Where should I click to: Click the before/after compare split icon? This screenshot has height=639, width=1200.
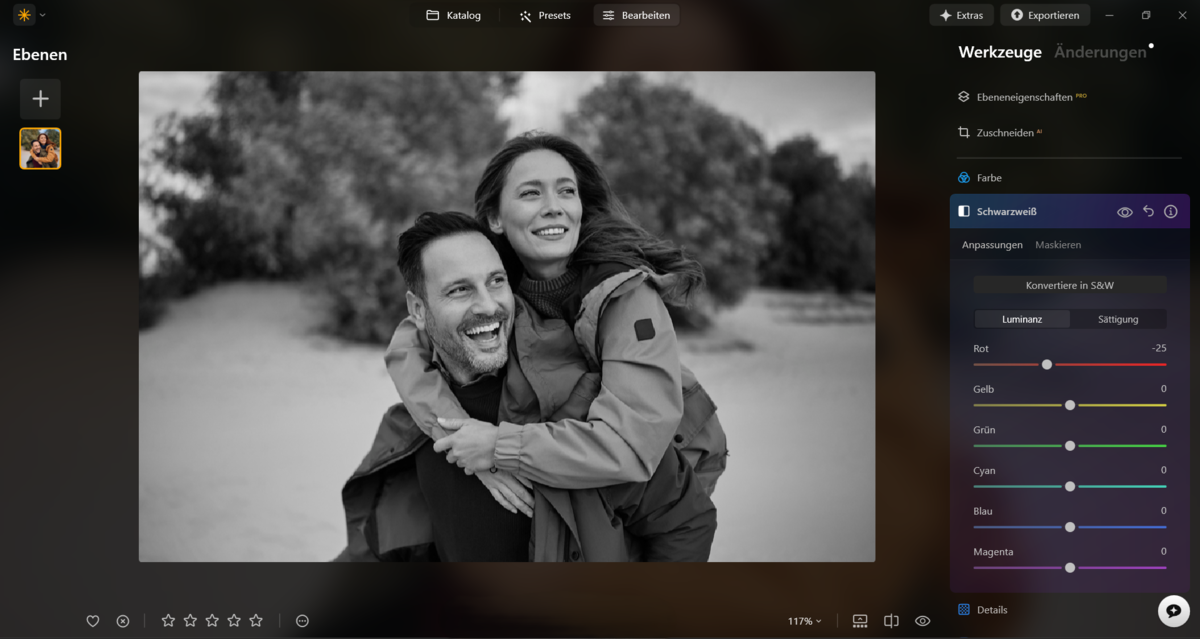pos(891,621)
